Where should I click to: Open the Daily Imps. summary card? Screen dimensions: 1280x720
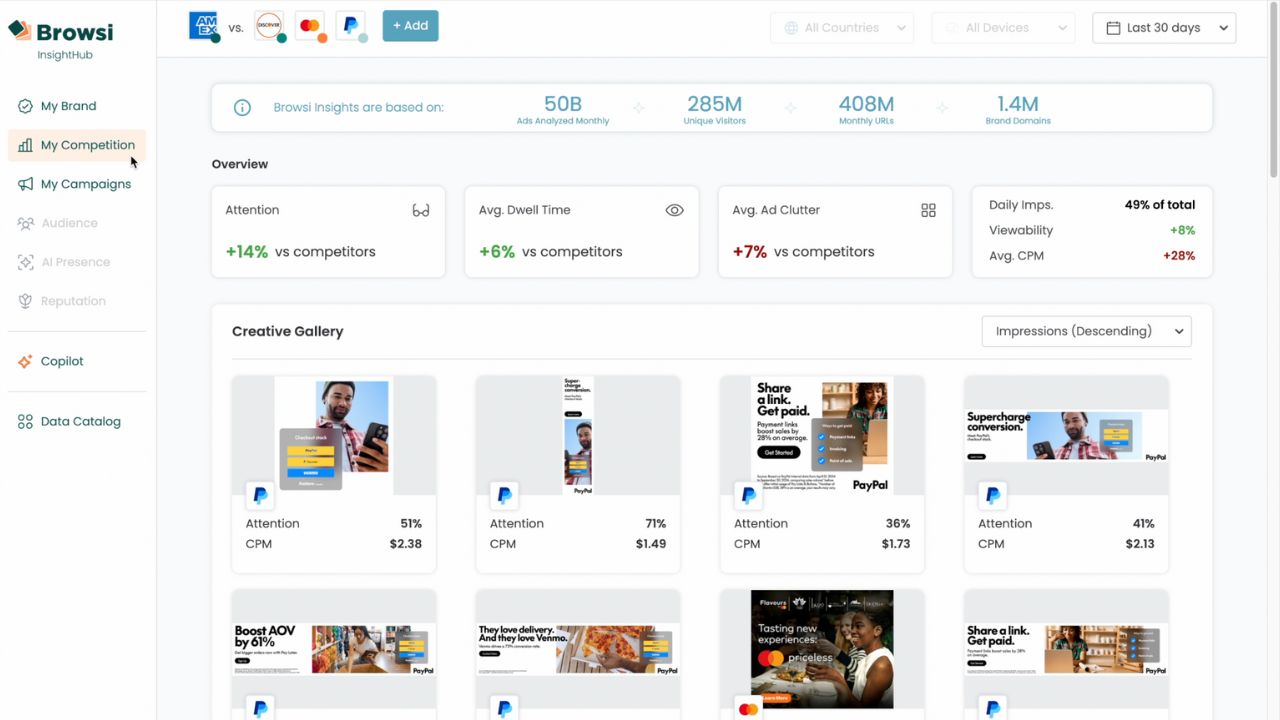click(x=1092, y=231)
